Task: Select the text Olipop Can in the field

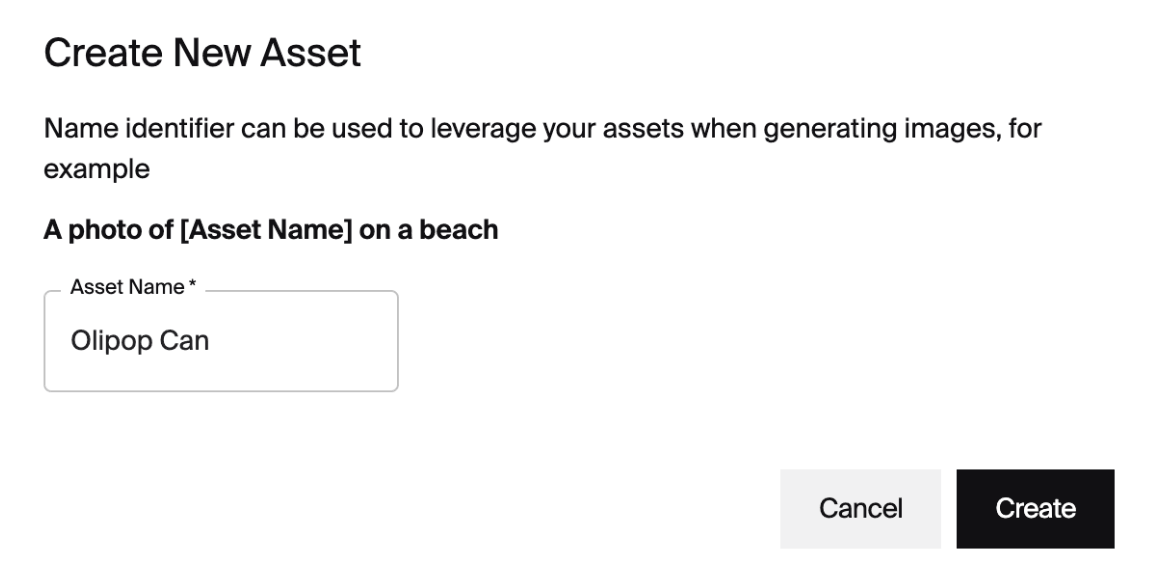Action: (x=140, y=340)
